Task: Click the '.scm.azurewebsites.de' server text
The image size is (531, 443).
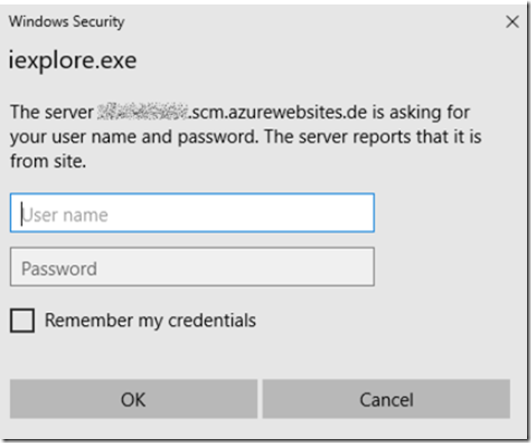Action: click(x=277, y=112)
